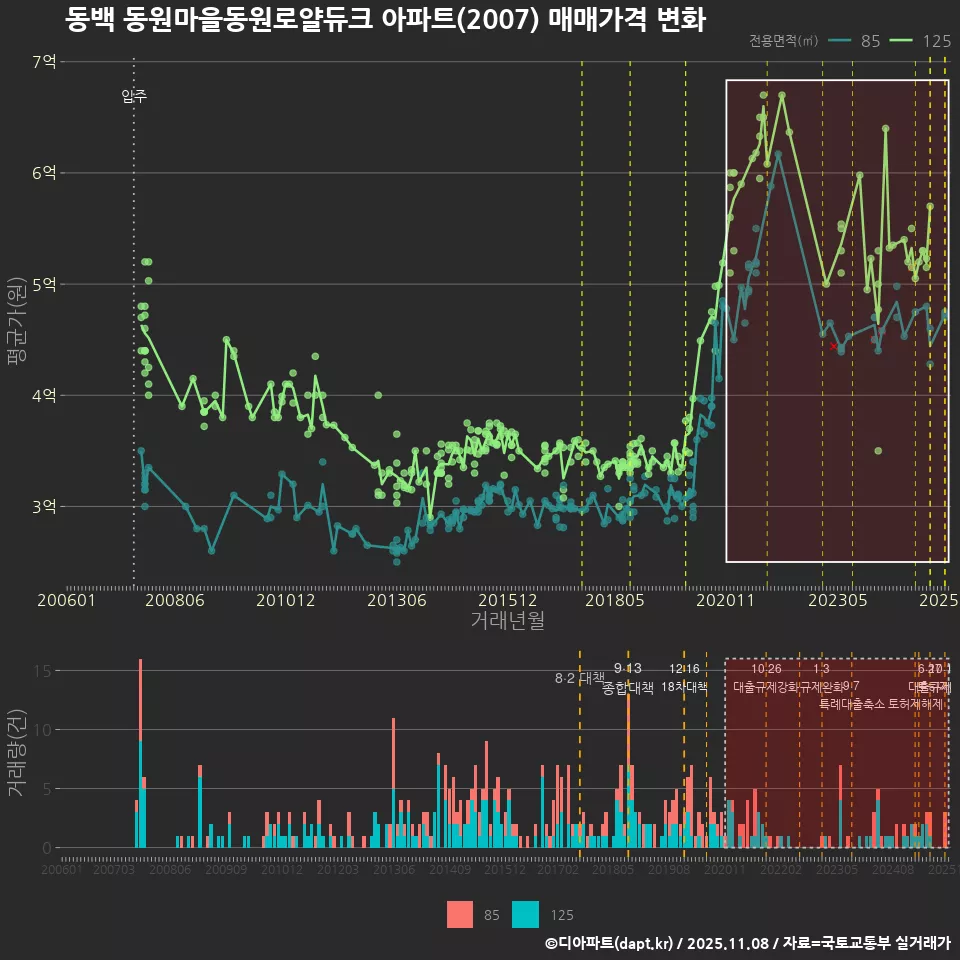Click the 201306 label on price chart axis

[397, 601]
